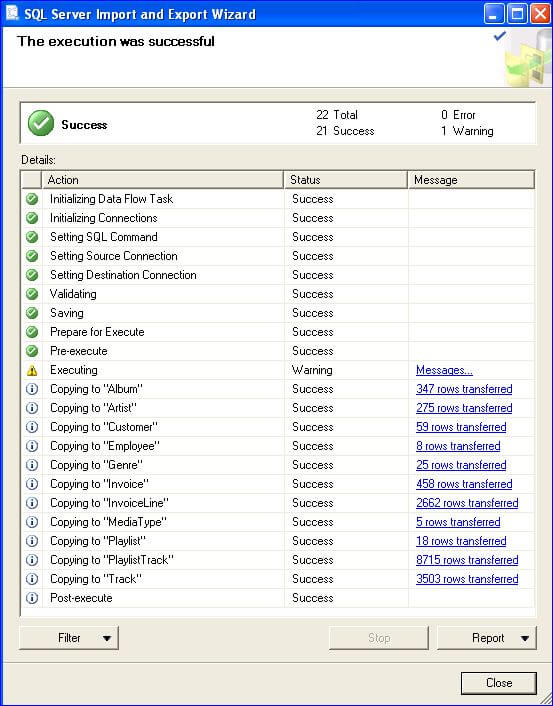Click the success icon for Prepare for Execute
553x706 pixels.
(32, 332)
